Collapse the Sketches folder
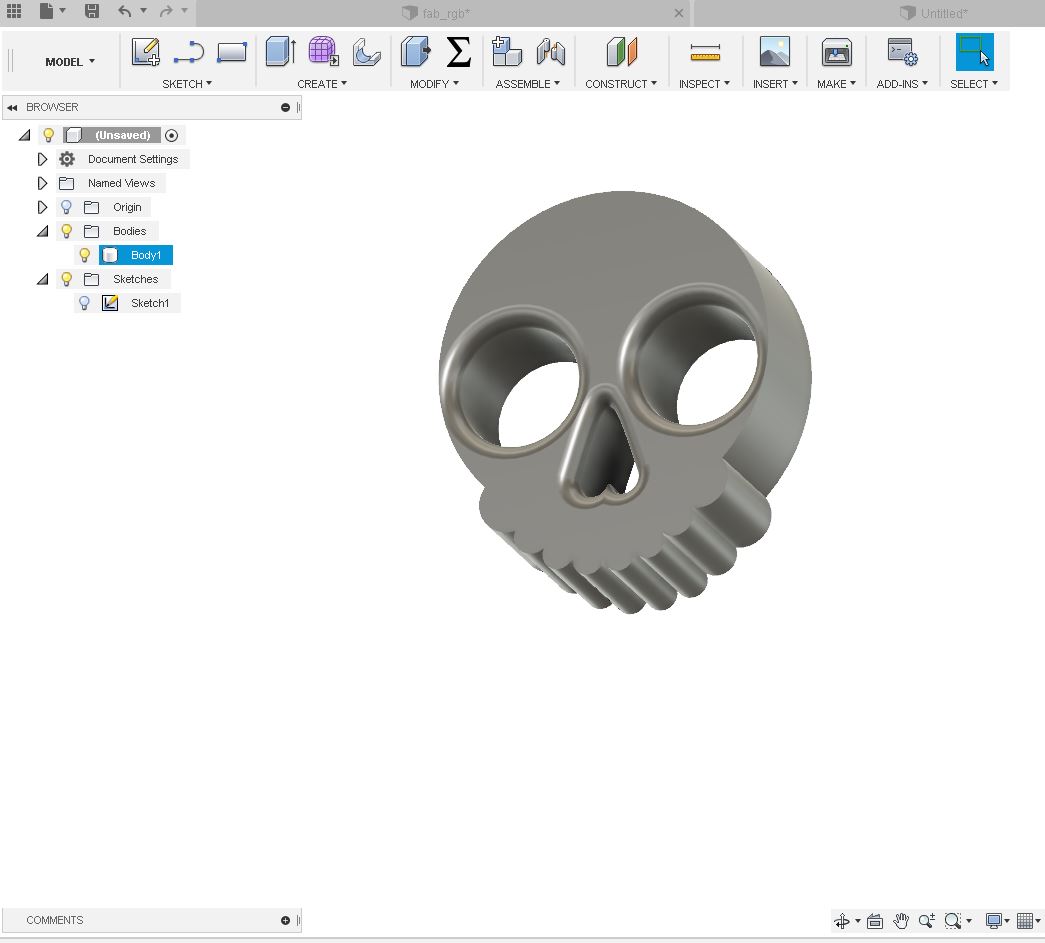This screenshot has height=943, width=1045. pos(43,279)
